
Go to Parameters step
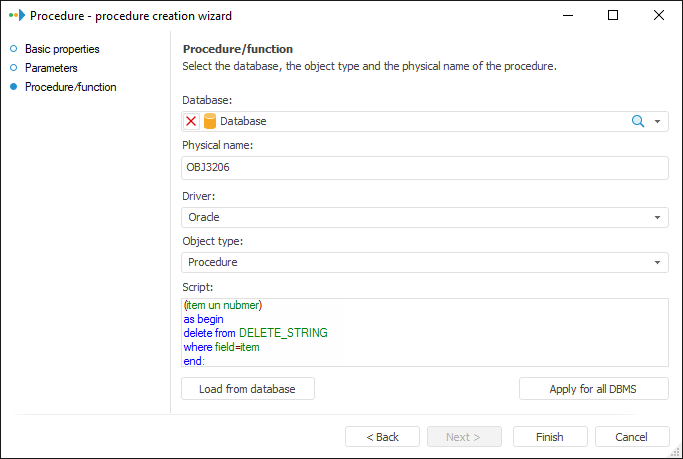(51, 68)
